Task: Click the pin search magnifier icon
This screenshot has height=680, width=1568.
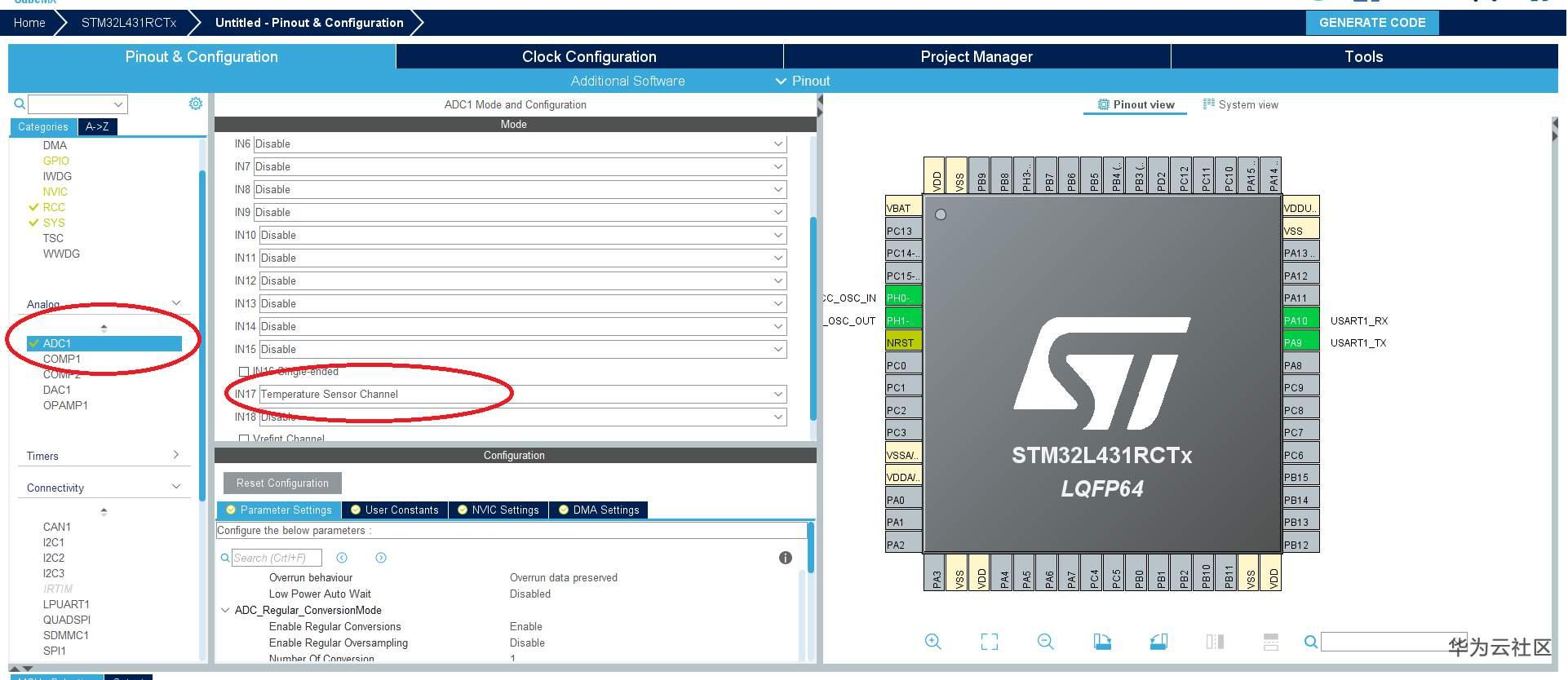Action: point(1311,642)
